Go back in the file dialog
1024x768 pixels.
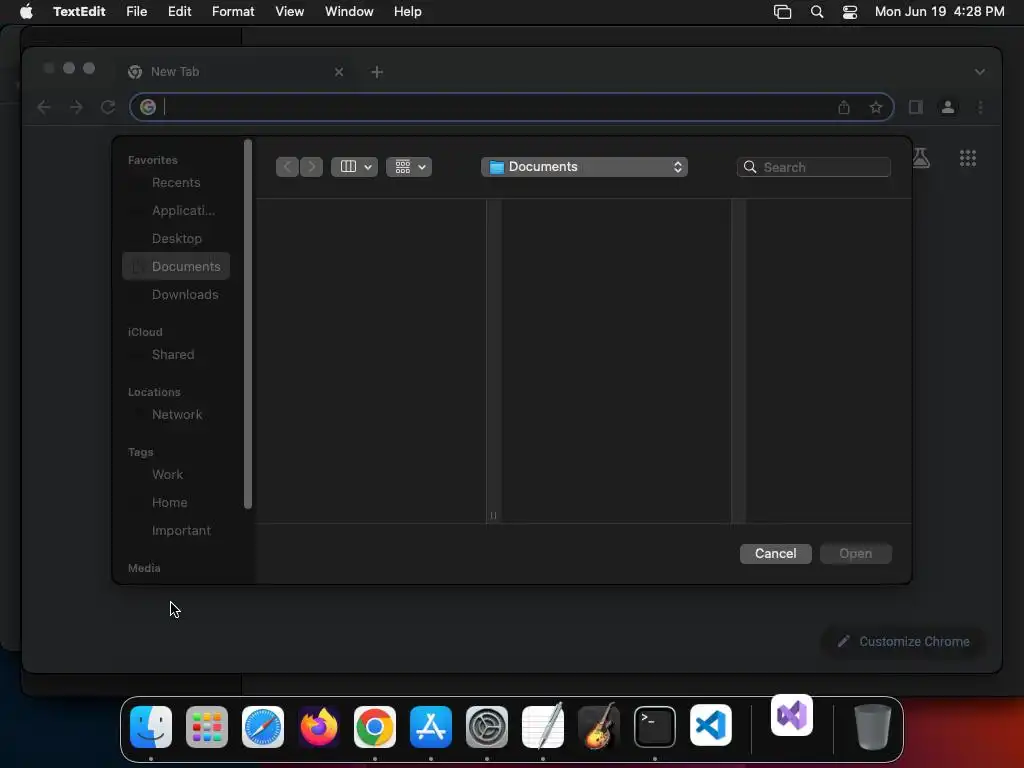(x=287, y=167)
